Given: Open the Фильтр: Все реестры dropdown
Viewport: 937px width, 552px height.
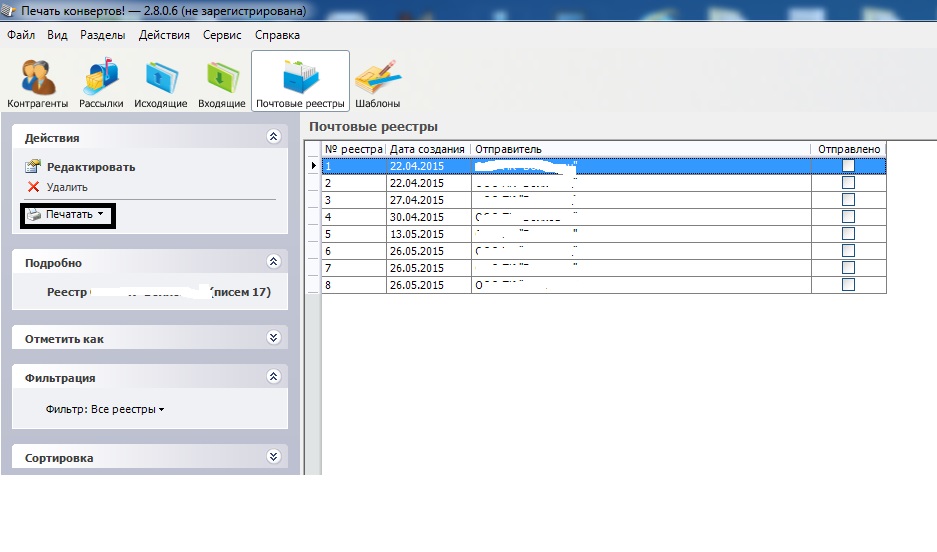Looking at the screenshot, I should pos(105,409).
